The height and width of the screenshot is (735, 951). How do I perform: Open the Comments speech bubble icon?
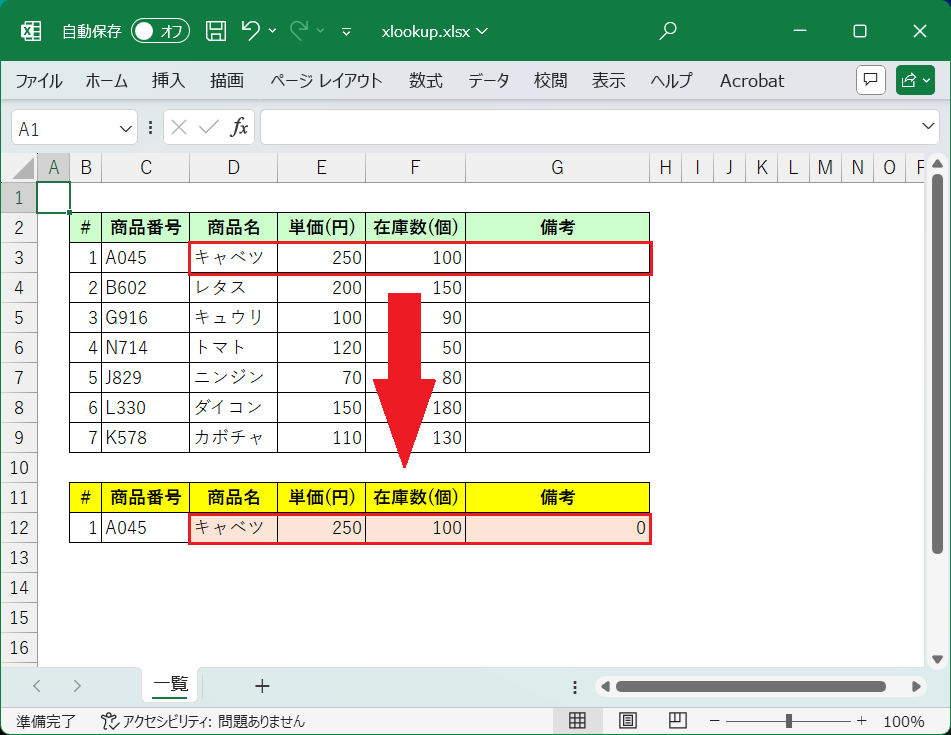(871, 81)
